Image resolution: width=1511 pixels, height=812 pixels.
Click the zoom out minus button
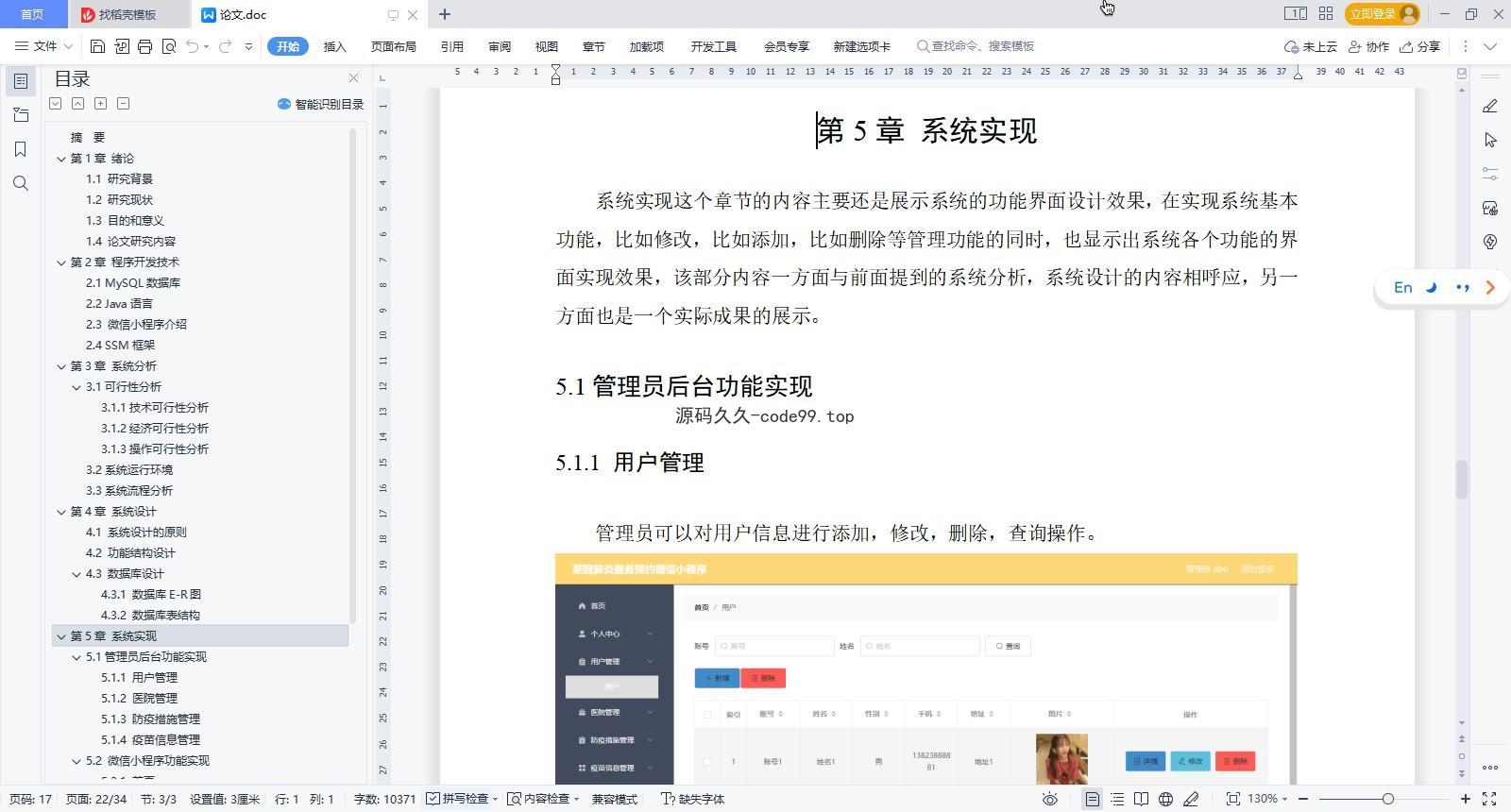(1303, 799)
